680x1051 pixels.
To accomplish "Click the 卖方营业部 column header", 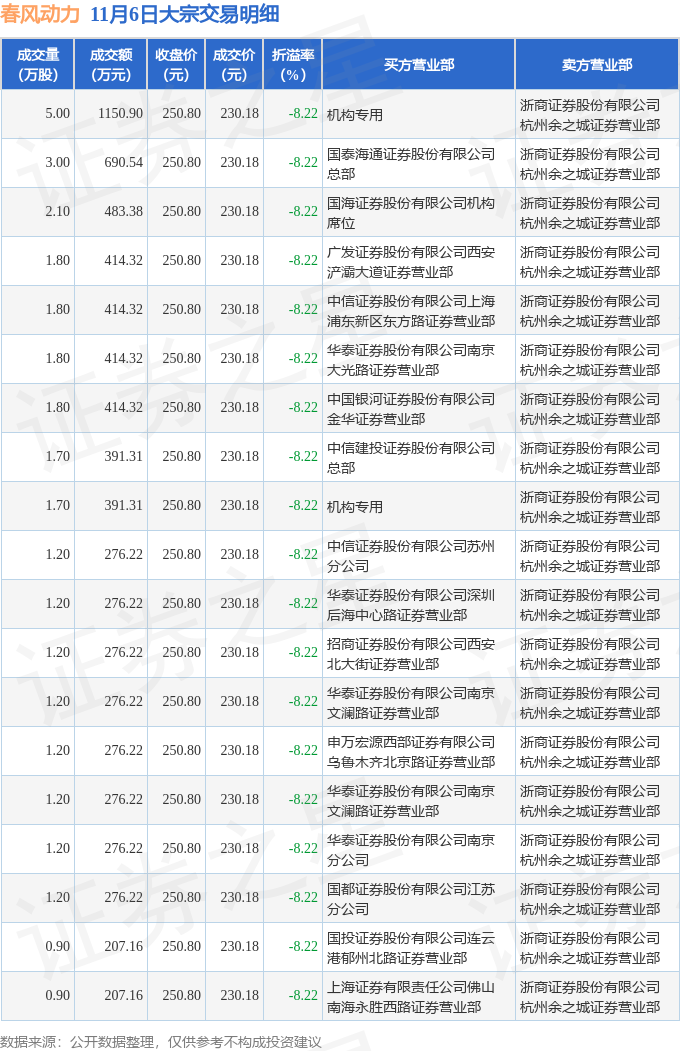I will 596,65.
